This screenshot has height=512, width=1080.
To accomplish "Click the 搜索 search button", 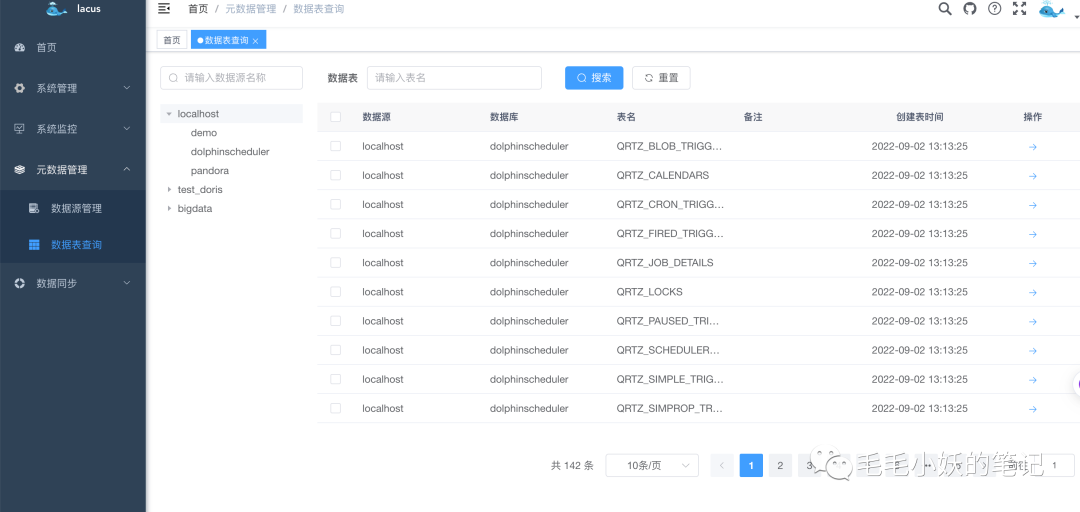I will pyautogui.click(x=594, y=78).
